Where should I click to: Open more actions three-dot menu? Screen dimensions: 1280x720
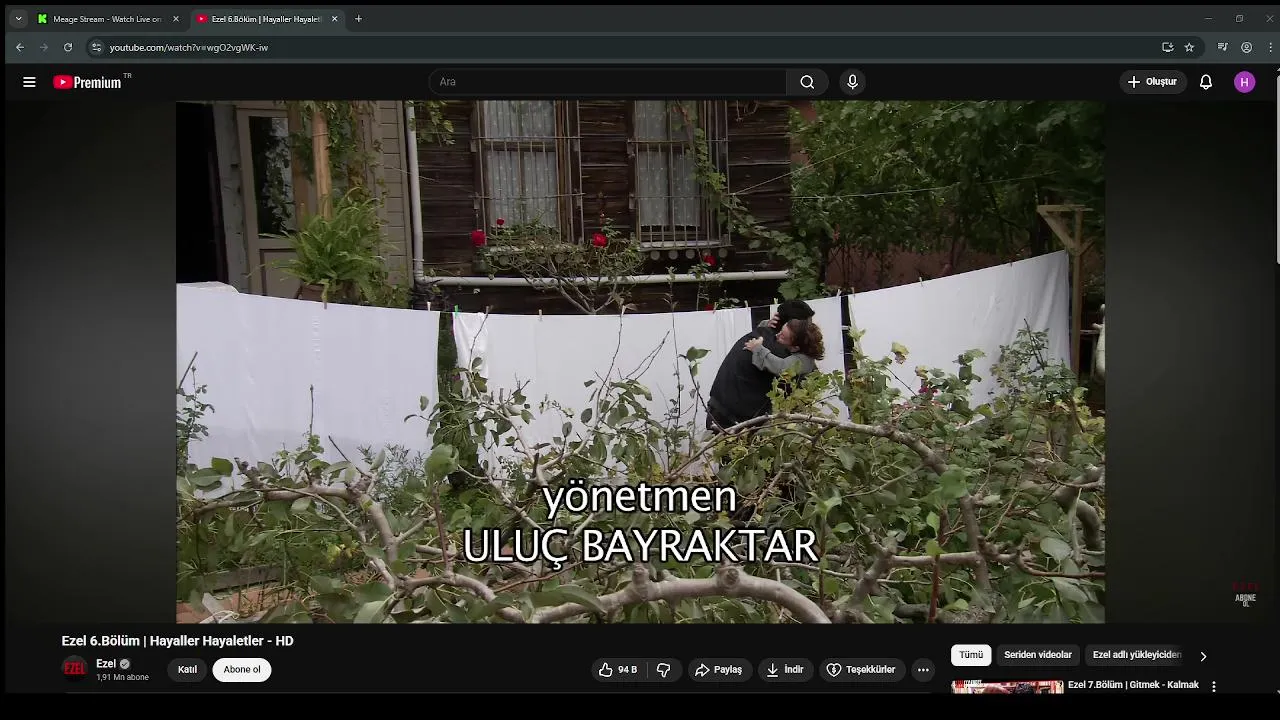click(923, 669)
